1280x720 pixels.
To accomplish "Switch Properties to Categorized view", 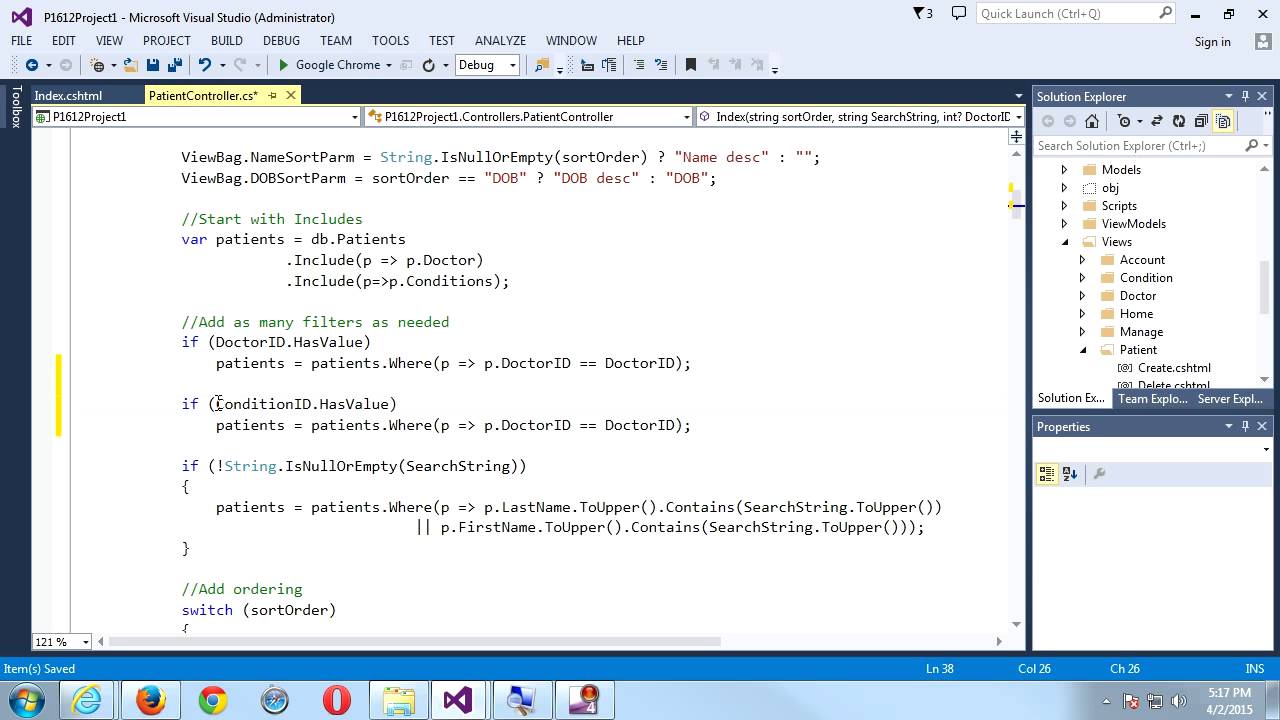I will point(1047,474).
